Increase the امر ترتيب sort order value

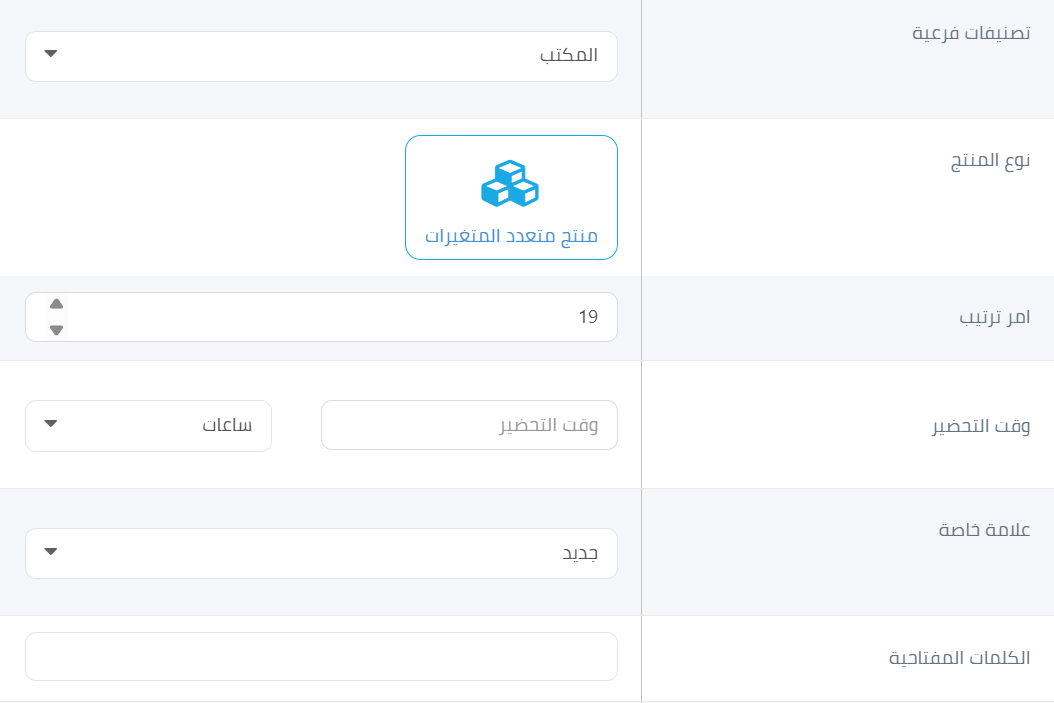click(x=56, y=304)
